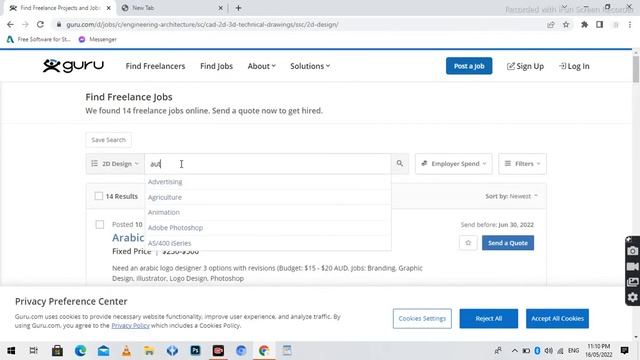
Task: Click Save Search button
Action: 109,140
